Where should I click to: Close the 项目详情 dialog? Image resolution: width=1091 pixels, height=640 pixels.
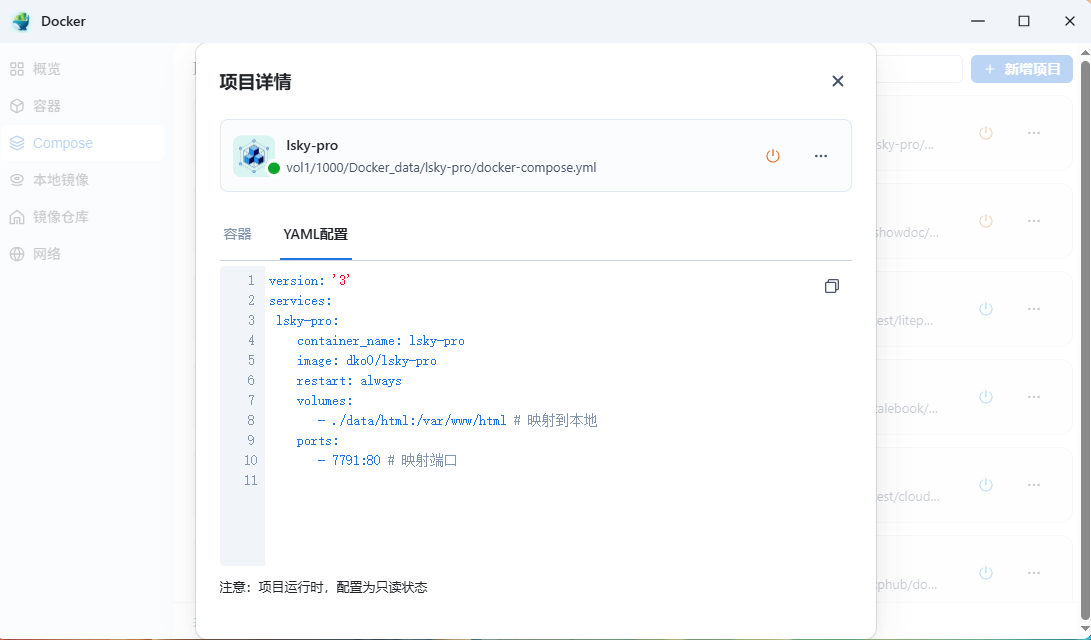tap(838, 81)
